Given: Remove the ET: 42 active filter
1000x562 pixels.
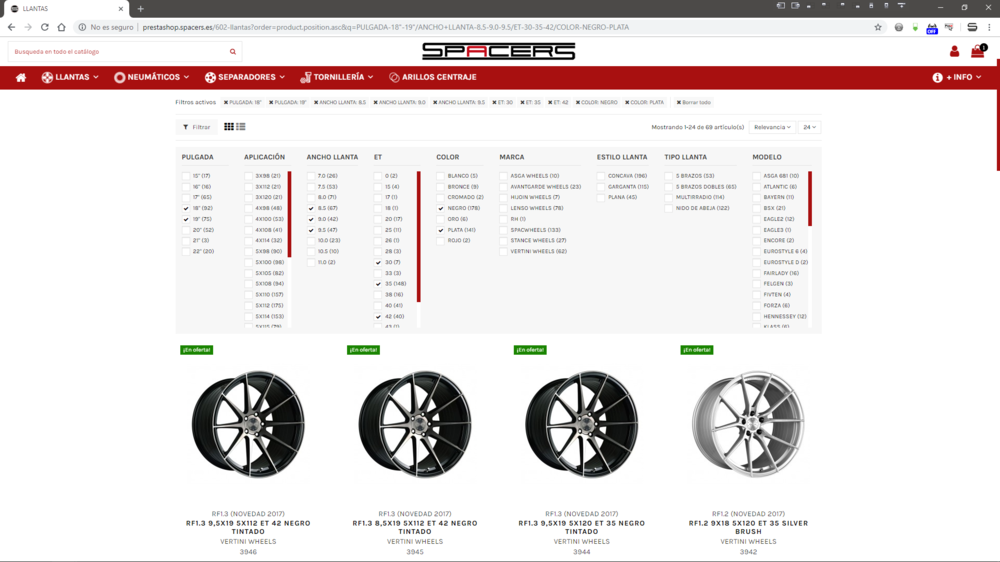Looking at the screenshot, I should point(550,102).
